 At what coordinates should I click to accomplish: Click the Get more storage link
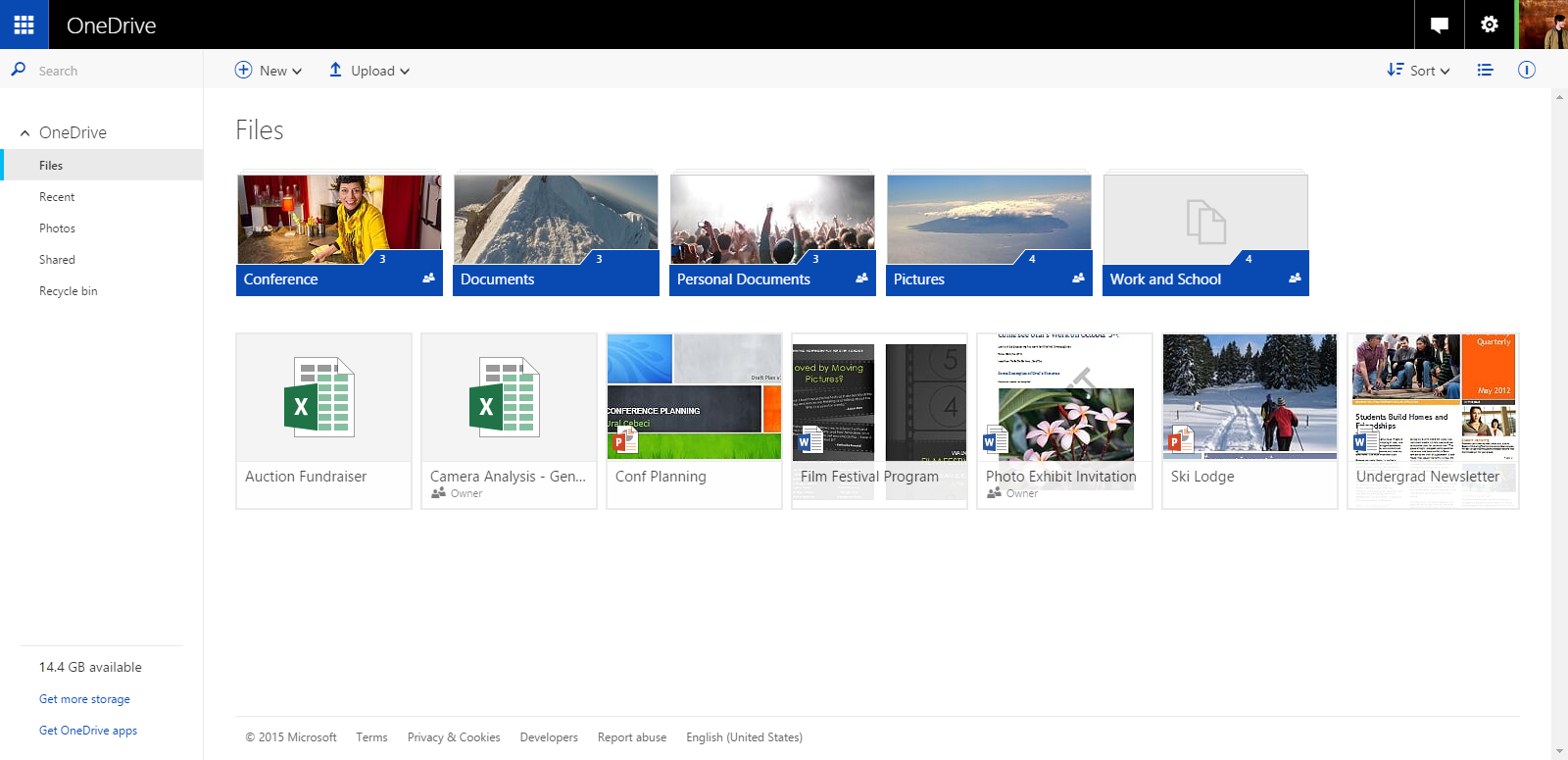point(84,699)
